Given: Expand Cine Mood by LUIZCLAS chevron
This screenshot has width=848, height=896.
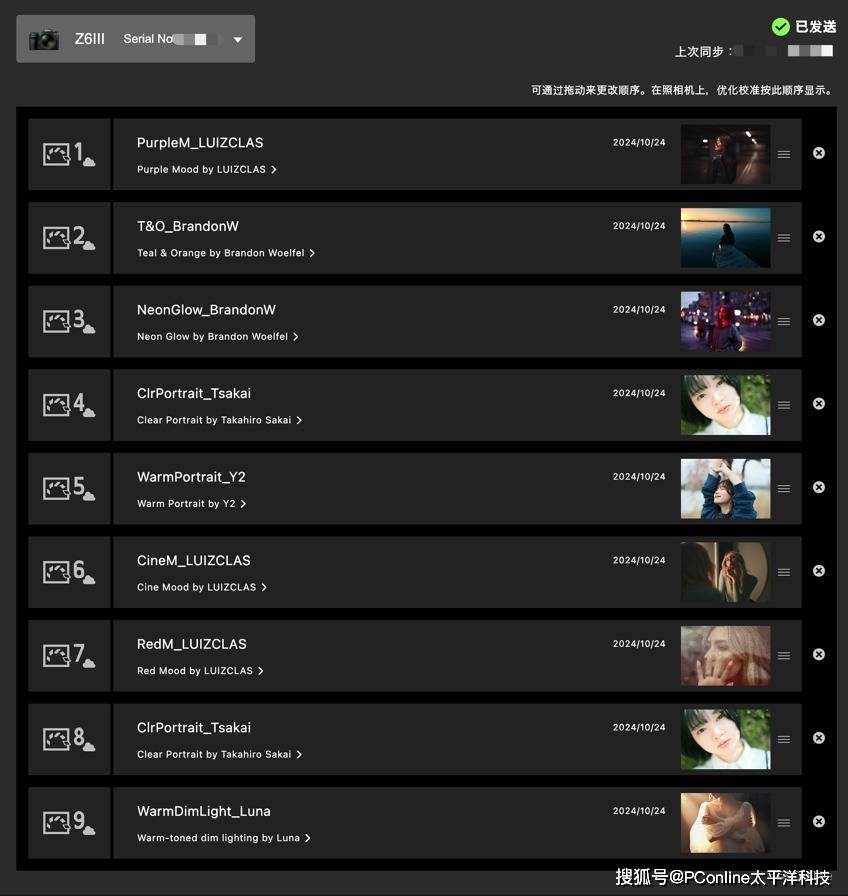Looking at the screenshot, I should (264, 587).
